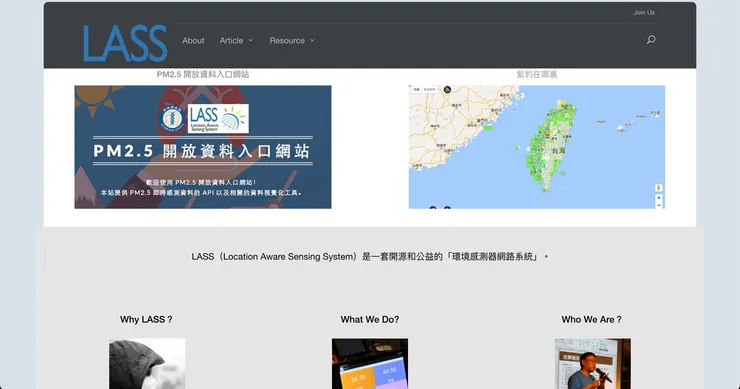Image resolution: width=740 pixels, height=389 pixels.
Task: Click the Who We Are? heading
Action: pyautogui.click(x=592, y=320)
